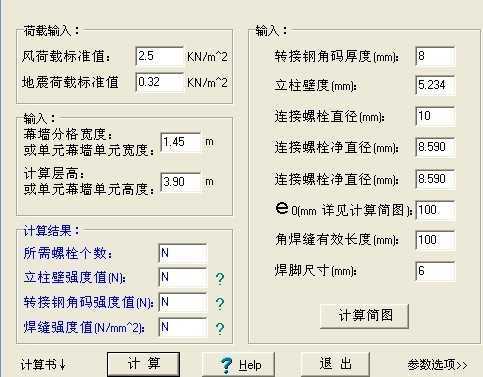
Task: Focus the e0 distance field showing 100
Action: 435,210
